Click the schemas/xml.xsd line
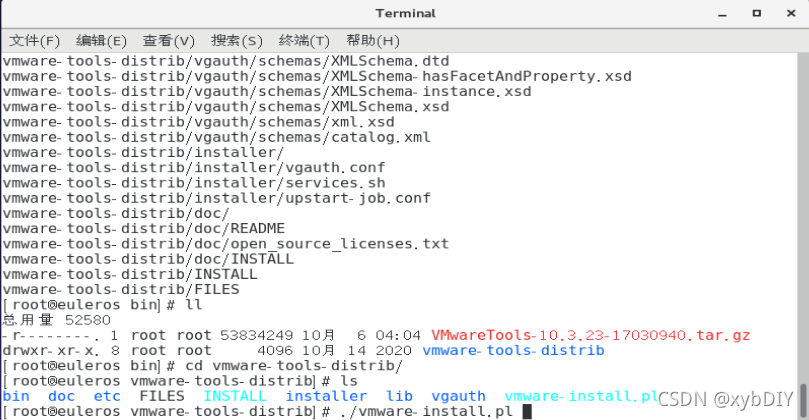The image size is (809, 420). pos(199,122)
